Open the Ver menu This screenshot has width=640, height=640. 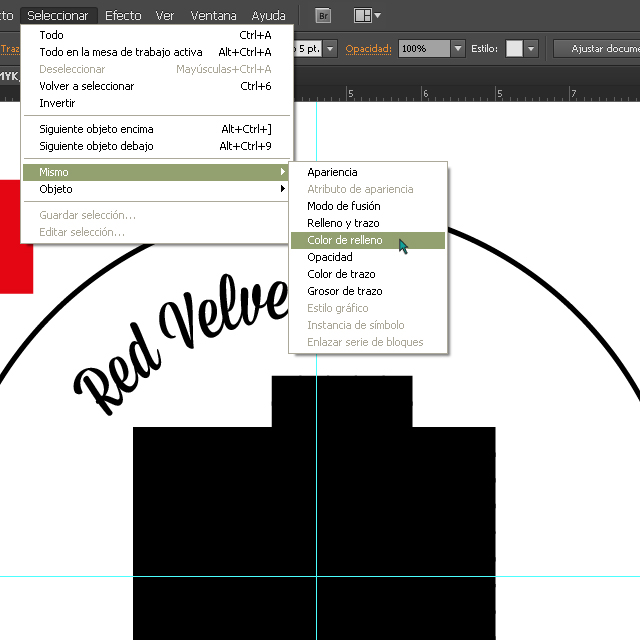164,16
